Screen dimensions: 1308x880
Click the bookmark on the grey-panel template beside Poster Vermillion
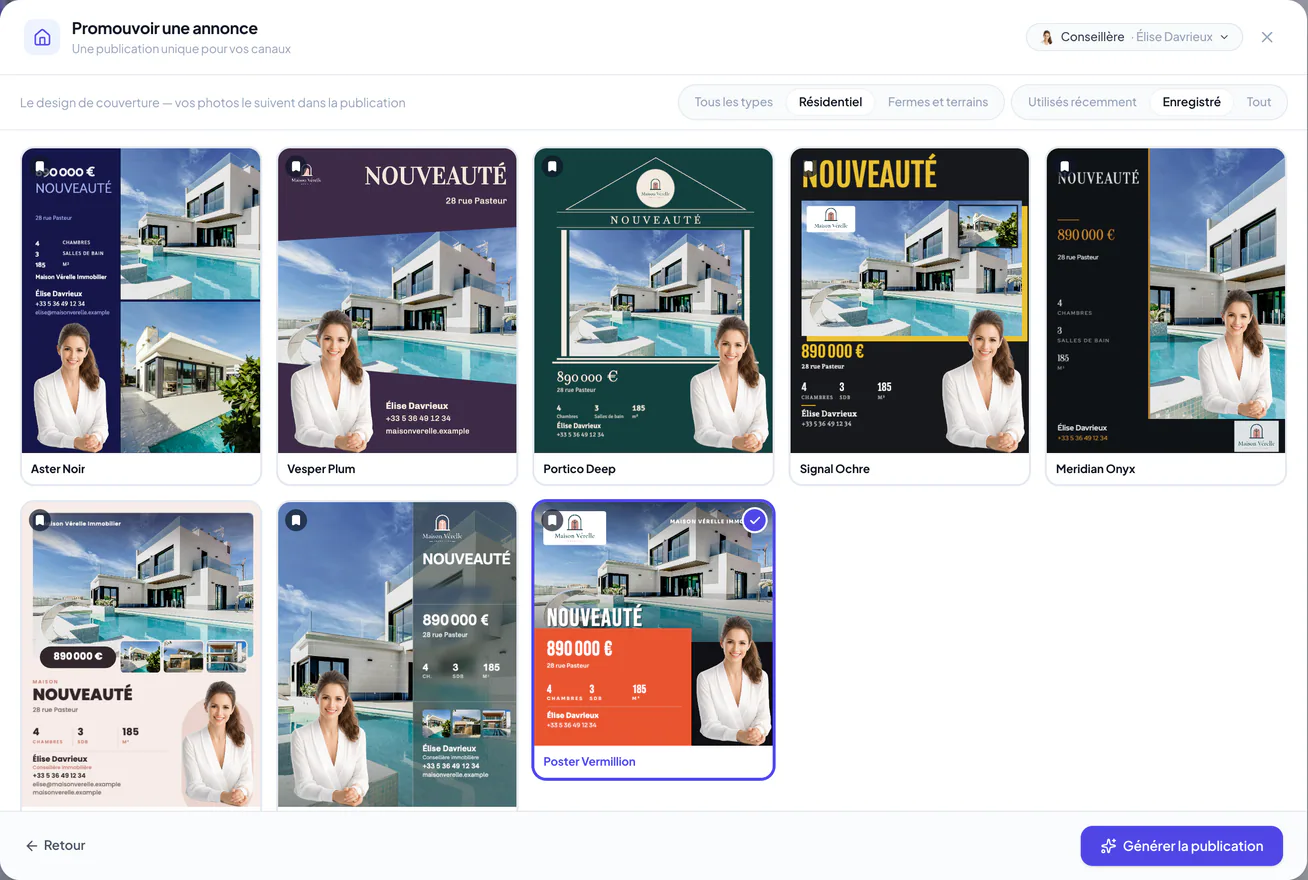(296, 520)
